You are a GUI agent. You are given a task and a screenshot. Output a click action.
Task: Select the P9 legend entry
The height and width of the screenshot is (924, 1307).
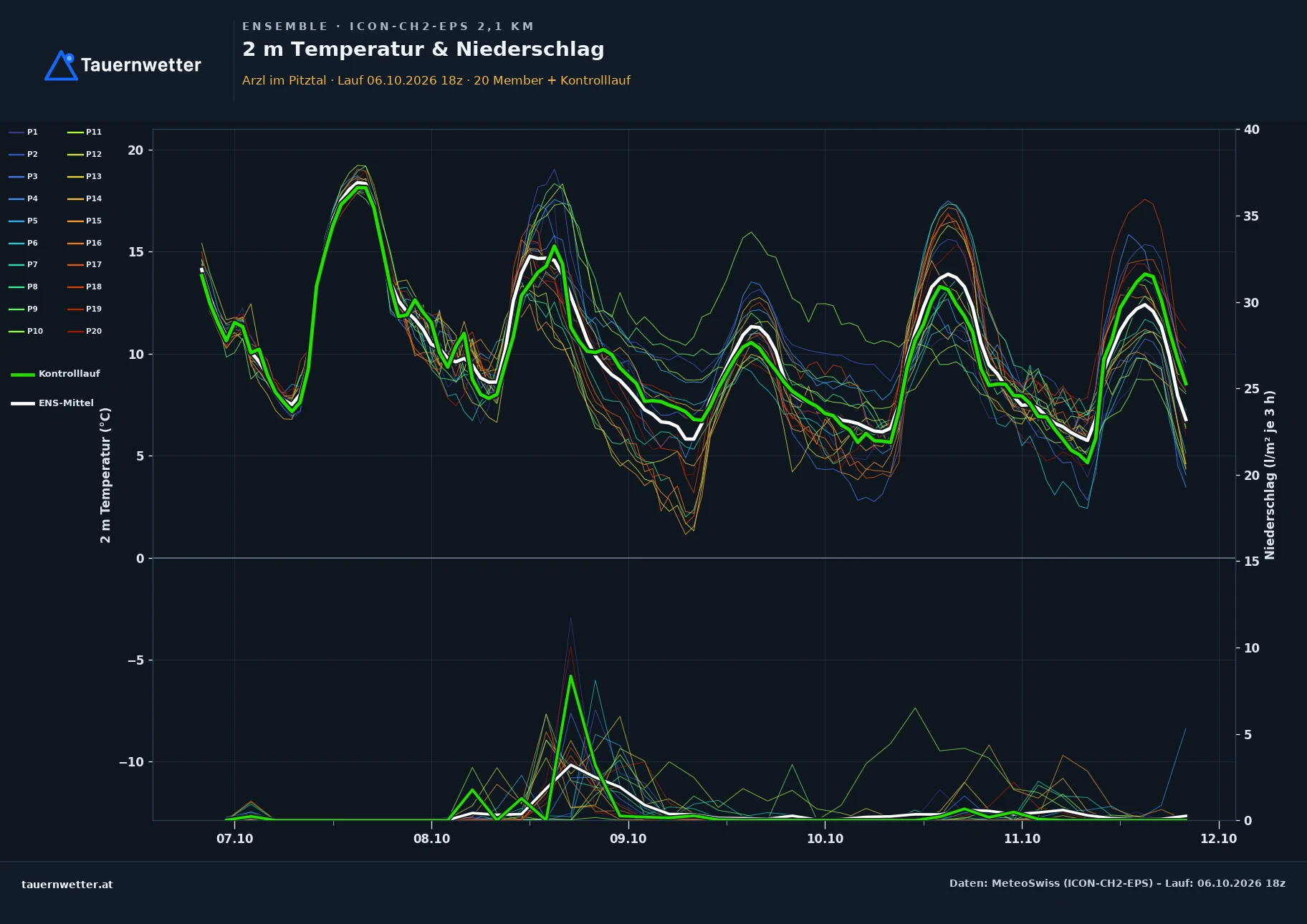pyautogui.click(x=24, y=309)
